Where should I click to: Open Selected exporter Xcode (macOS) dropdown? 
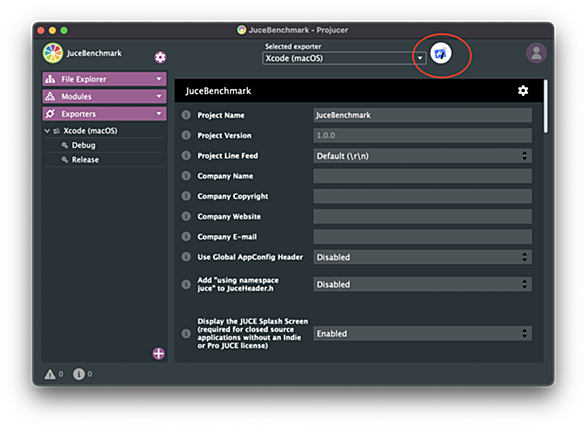coord(344,58)
